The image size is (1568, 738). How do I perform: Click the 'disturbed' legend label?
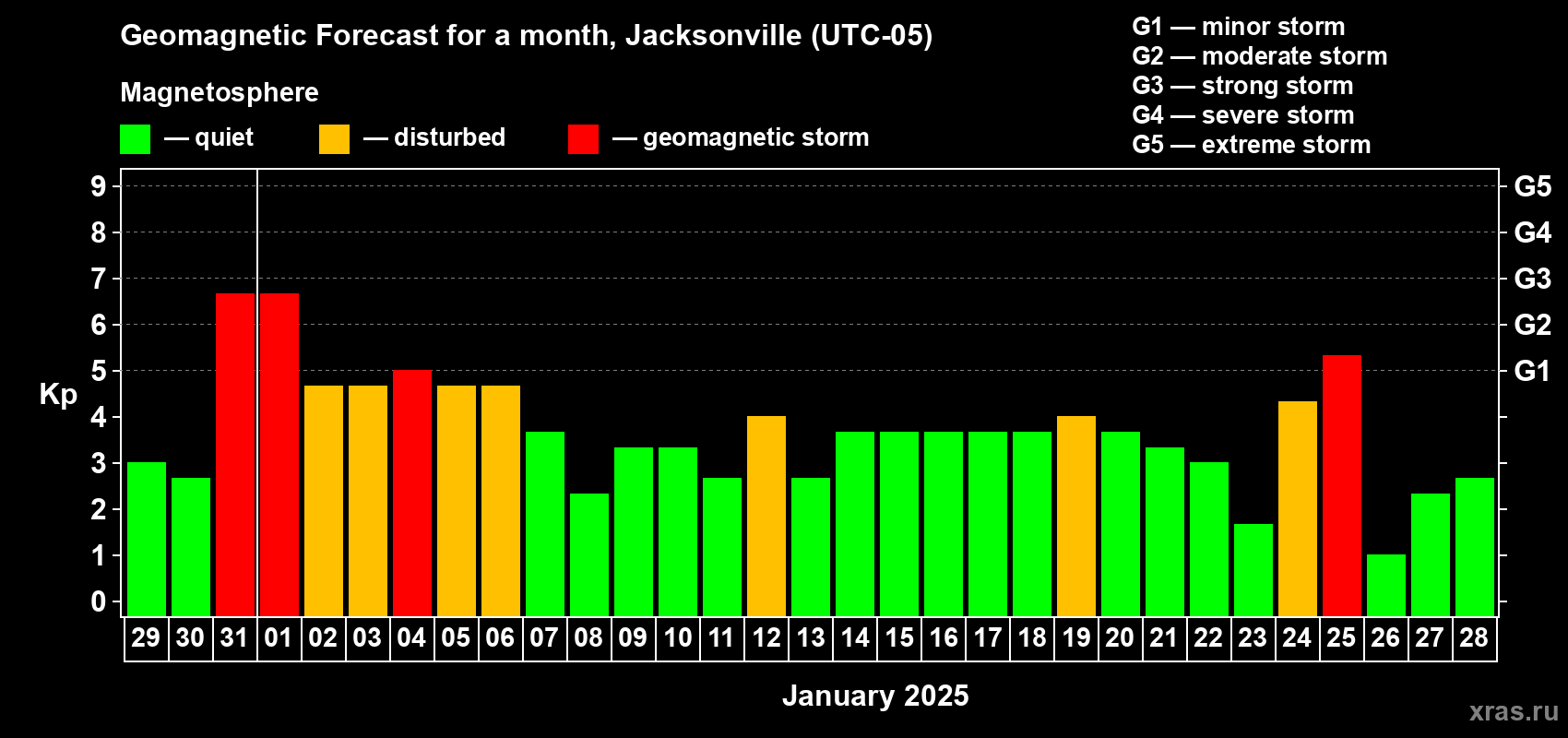click(x=450, y=137)
